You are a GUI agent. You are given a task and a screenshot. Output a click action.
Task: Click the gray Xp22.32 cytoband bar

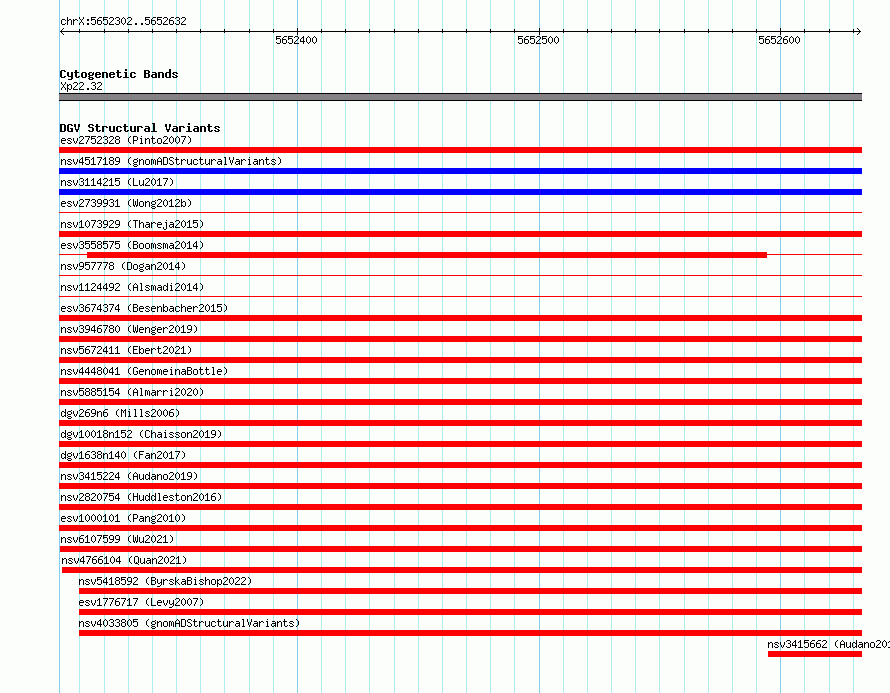pyautogui.click(x=460, y=97)
